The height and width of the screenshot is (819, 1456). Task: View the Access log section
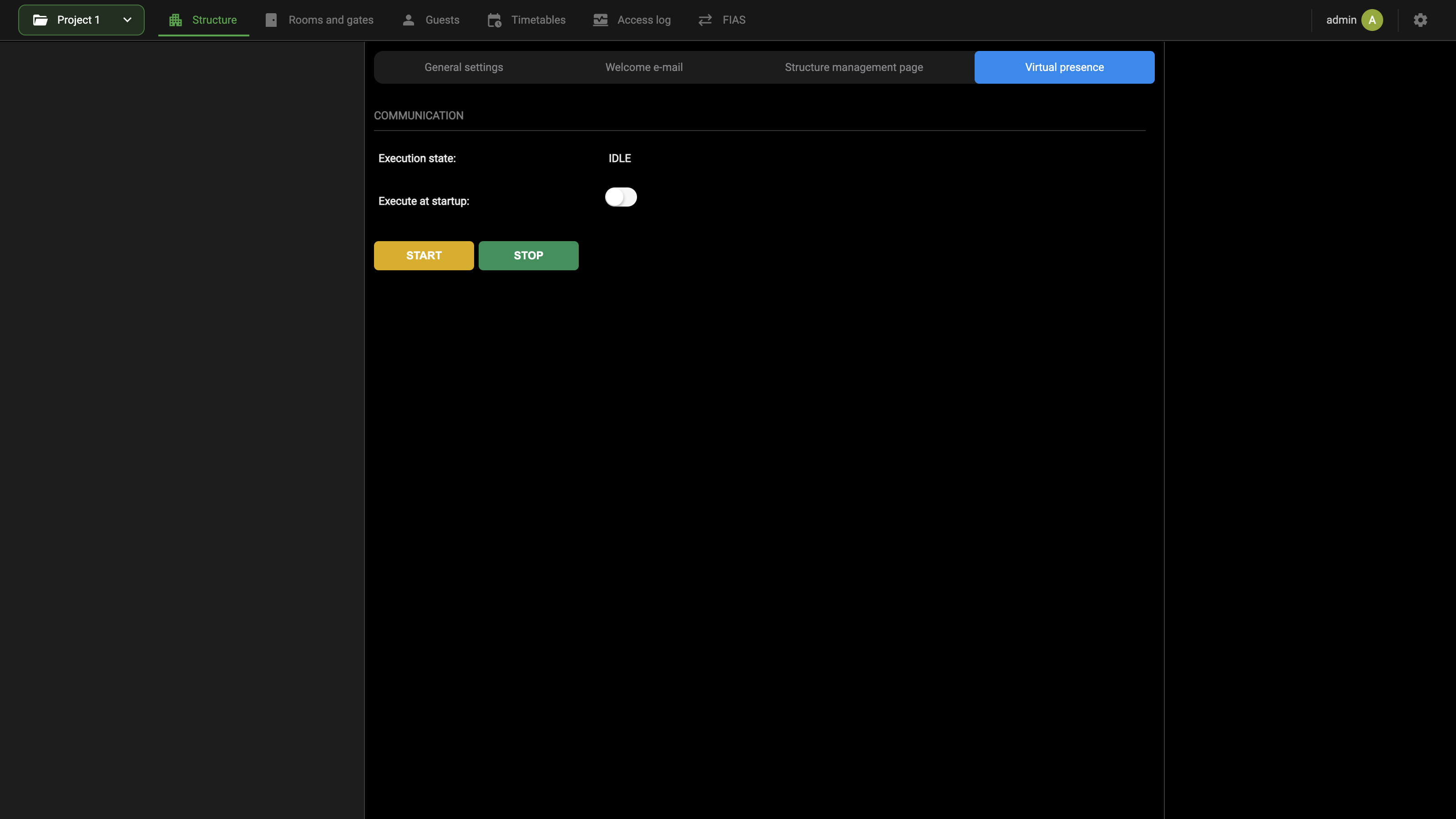coord(632,20)
